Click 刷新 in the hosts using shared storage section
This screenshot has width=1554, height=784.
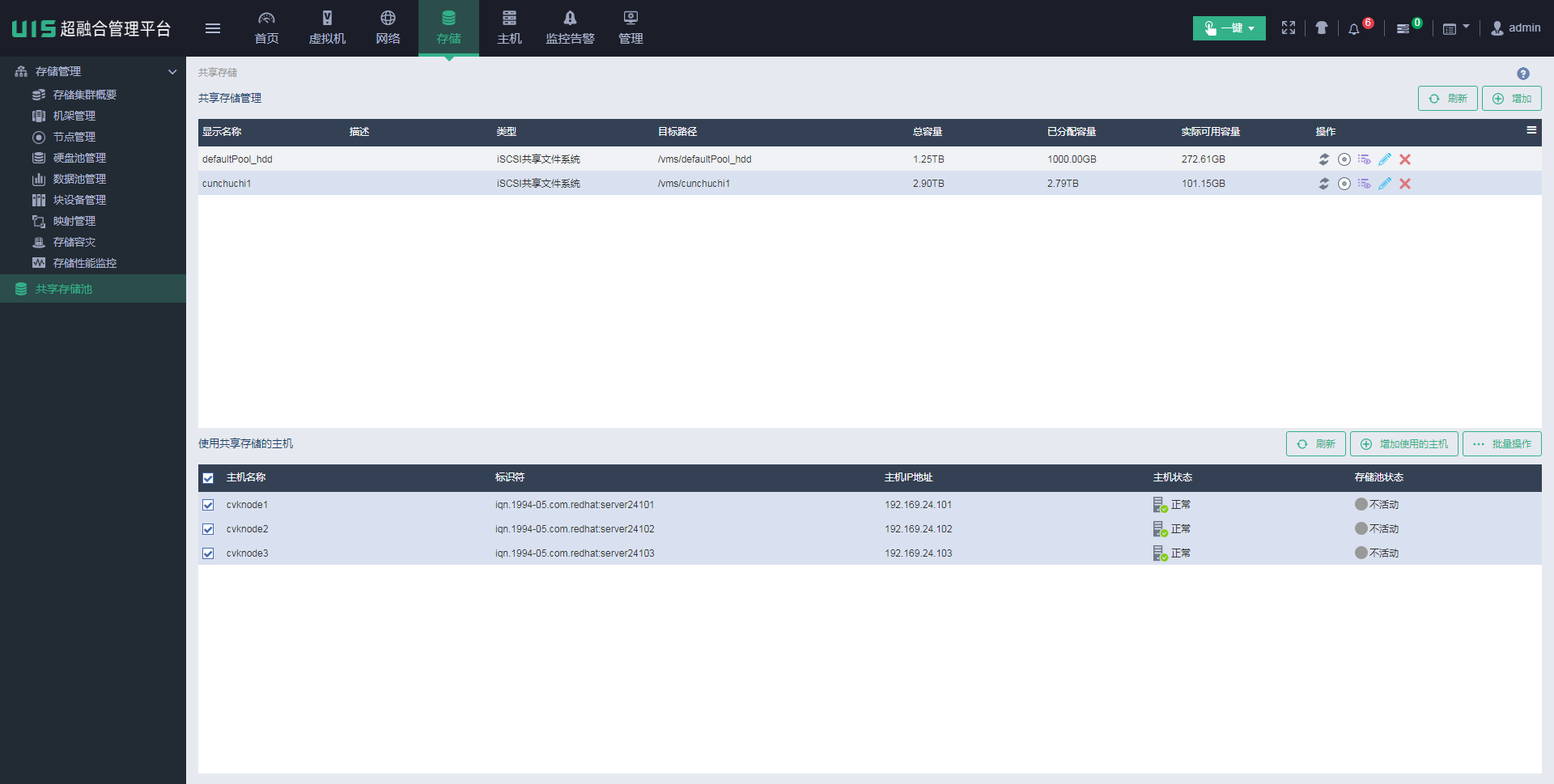pyautogui.click(x=1315, y=444)
